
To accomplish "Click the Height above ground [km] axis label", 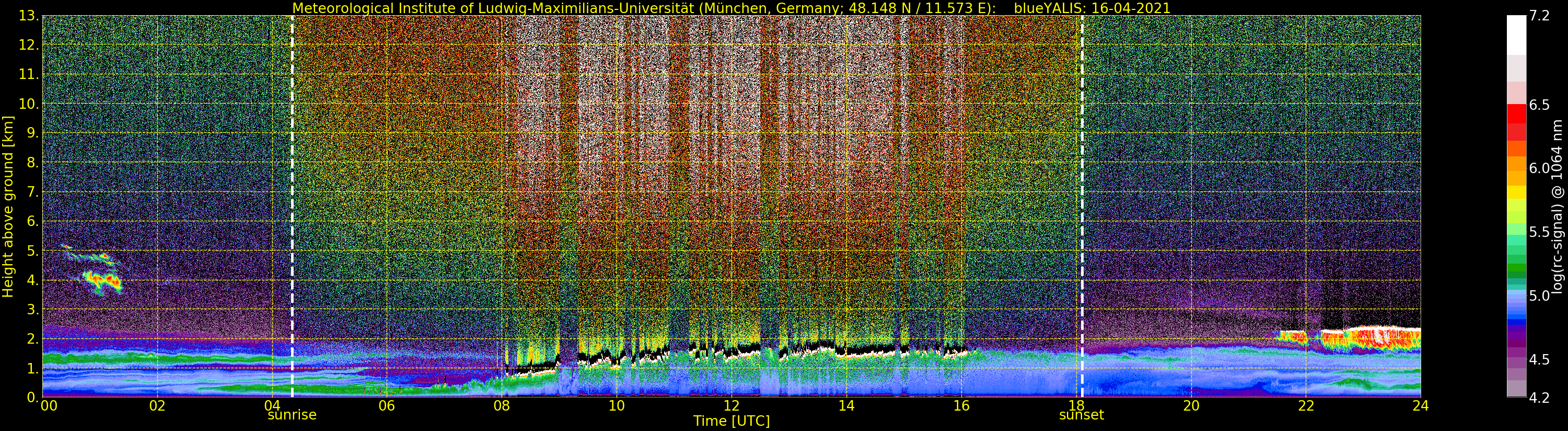I will [8, 206].
